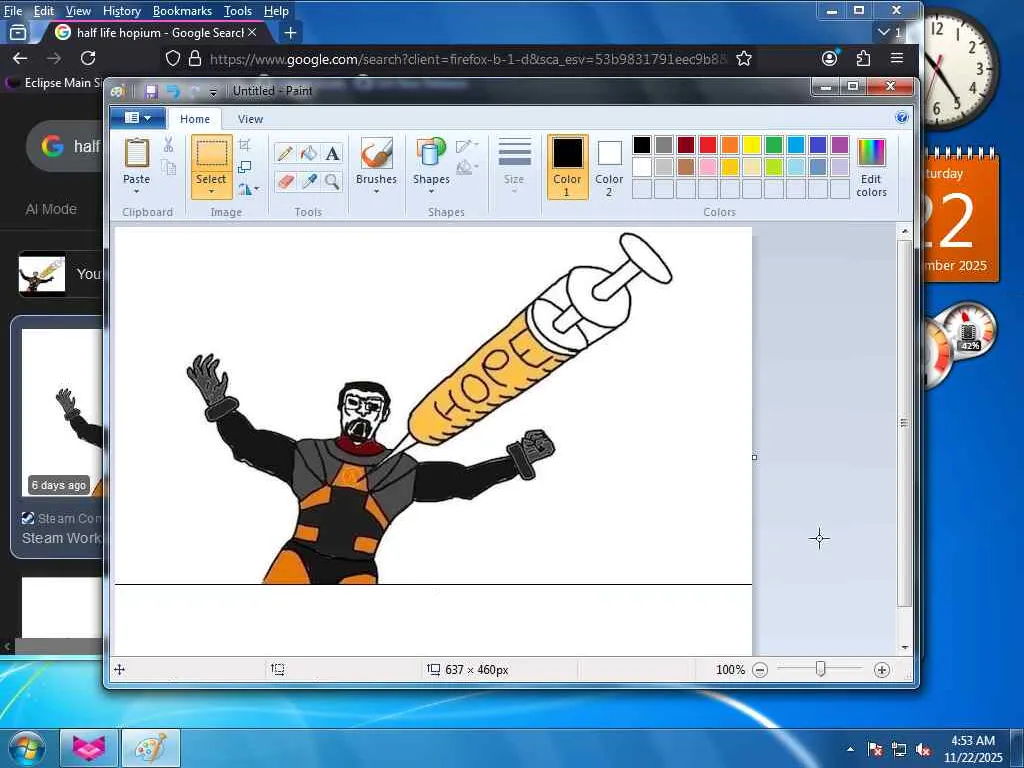Open Firefox File menu

click(x=13, y=11)
